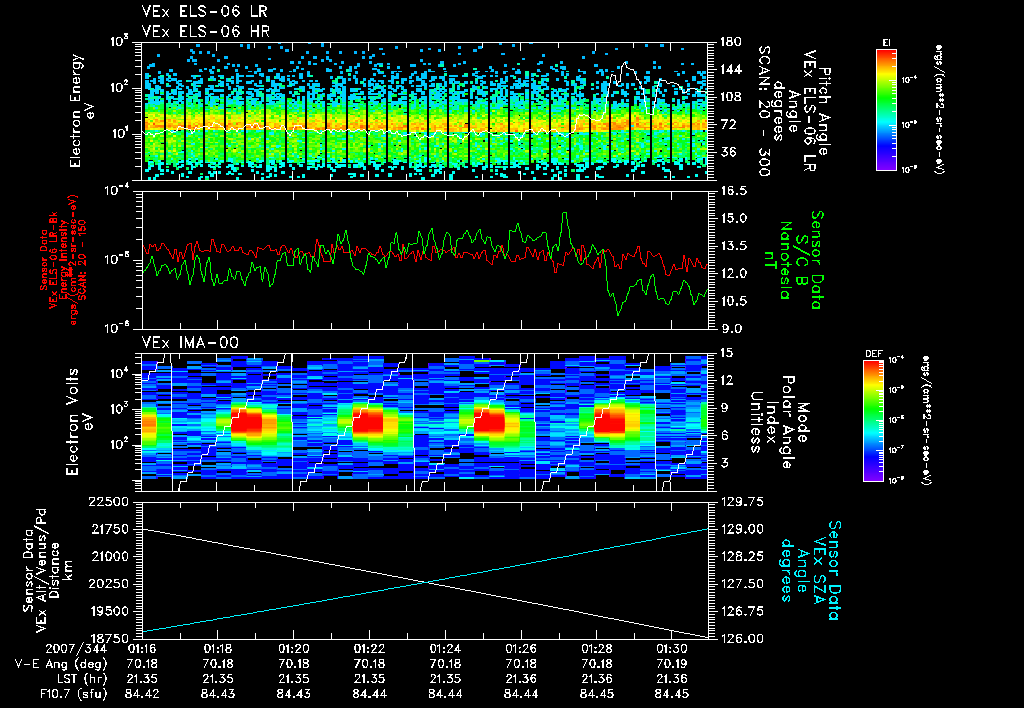
Task: Click the '01:28' time tick label
Action: coord(596,649)
